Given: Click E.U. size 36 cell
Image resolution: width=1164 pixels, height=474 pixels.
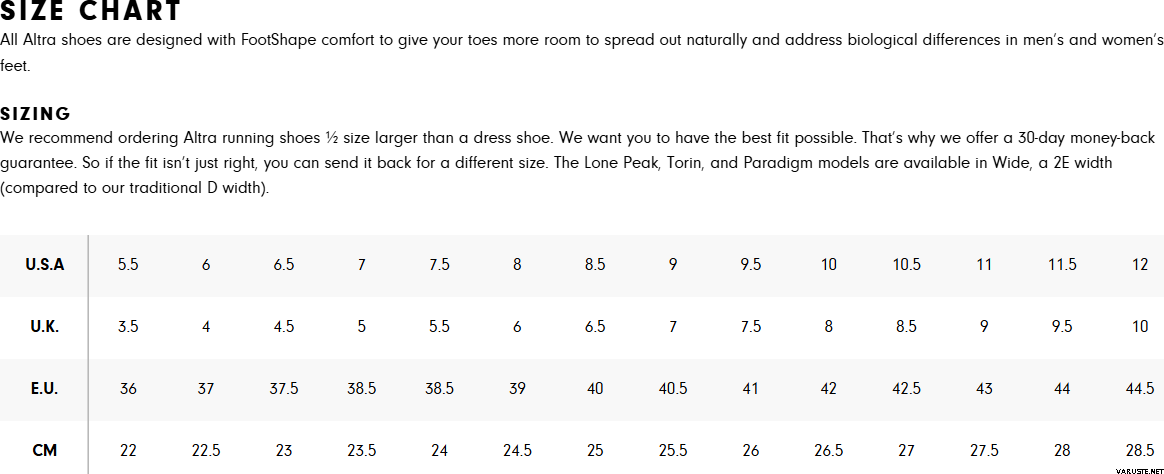Looking at the screenshot, I should [x=128, y=389].
